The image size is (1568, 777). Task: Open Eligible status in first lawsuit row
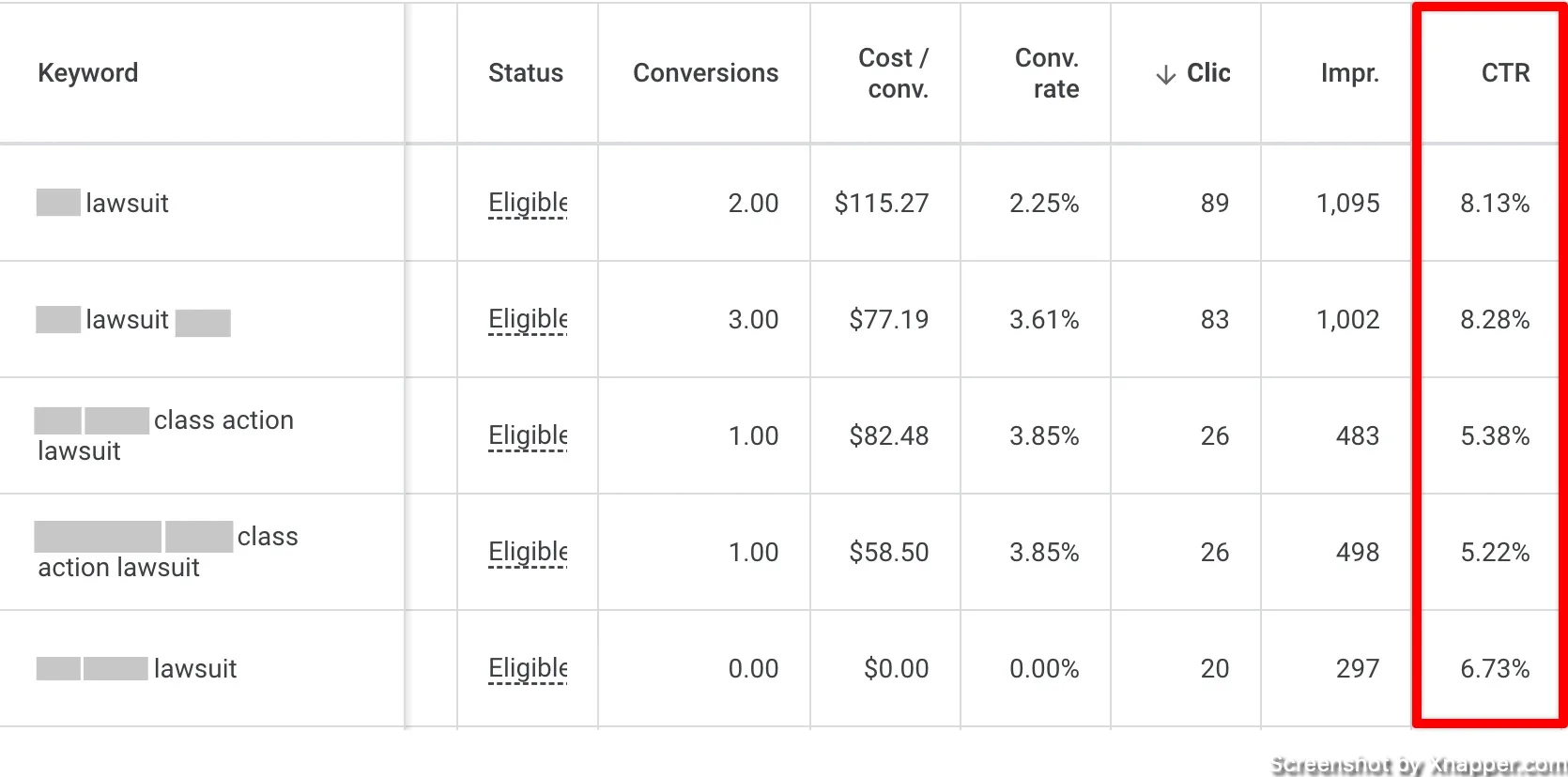(x=528, y=204)
